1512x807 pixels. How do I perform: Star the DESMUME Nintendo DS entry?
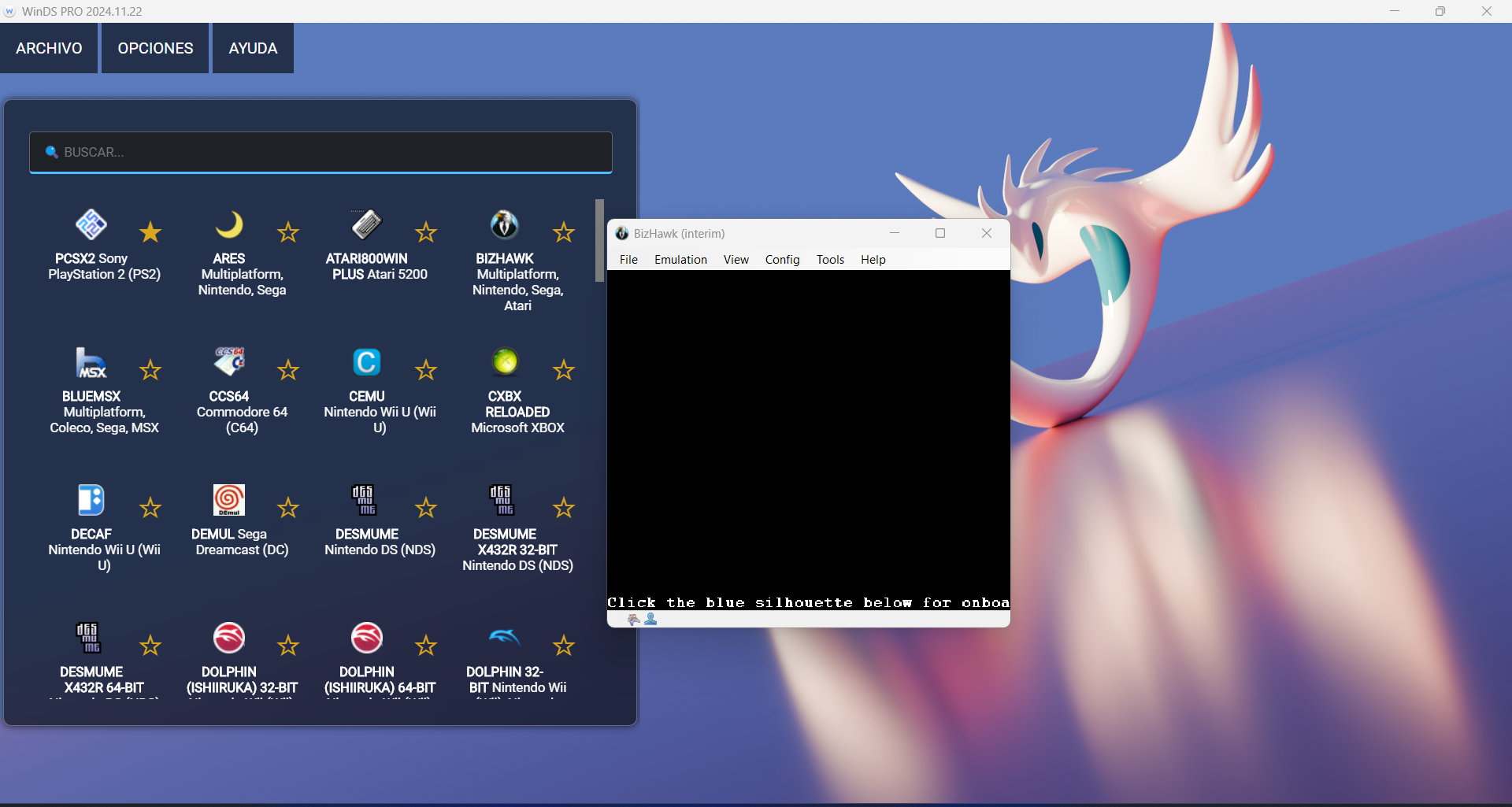tap(426, 508)
